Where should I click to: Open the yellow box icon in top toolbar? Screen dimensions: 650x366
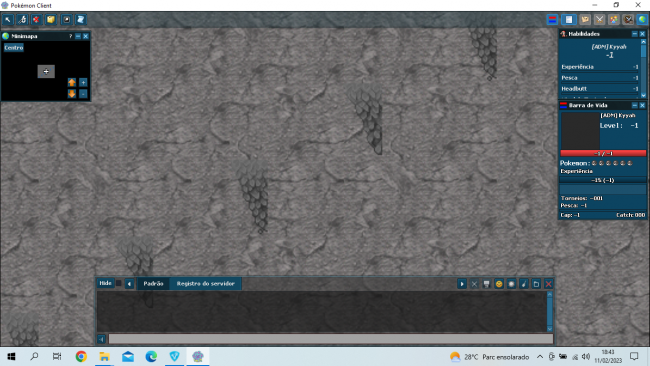pos(51,19)
